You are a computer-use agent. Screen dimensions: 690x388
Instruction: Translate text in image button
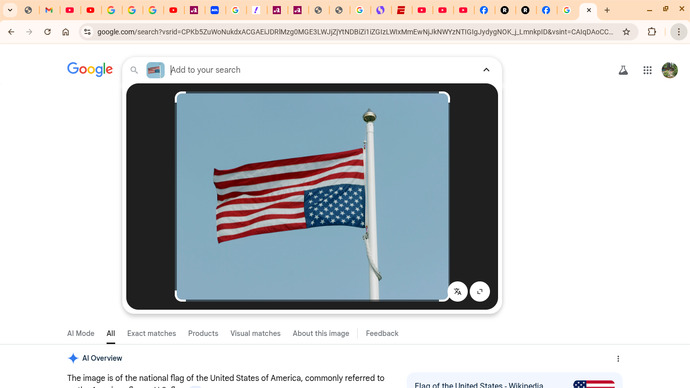tap(458, 291)
